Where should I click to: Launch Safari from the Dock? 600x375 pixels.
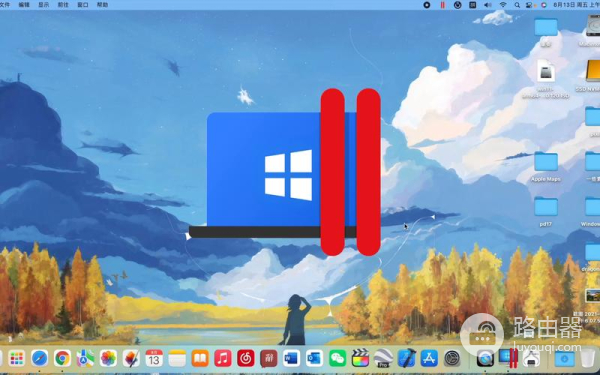[x=40, y=359]
